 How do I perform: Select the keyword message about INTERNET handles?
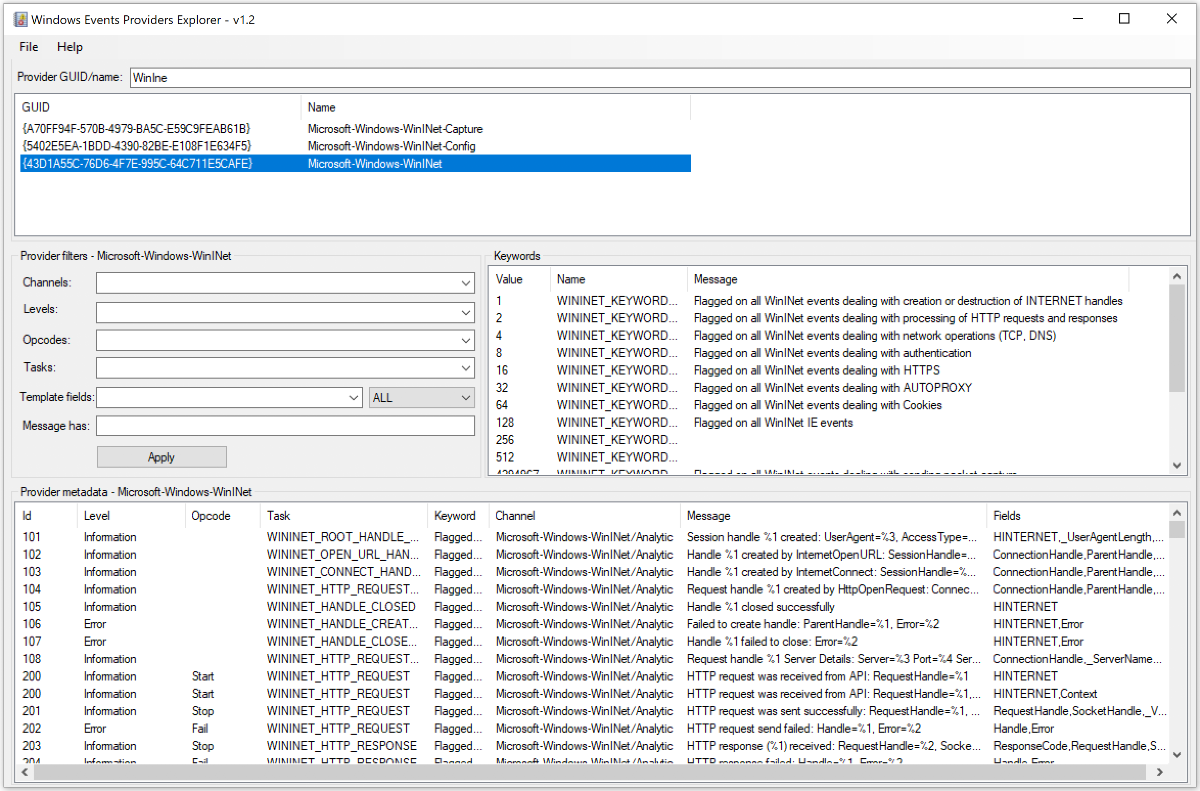point(908,301)
